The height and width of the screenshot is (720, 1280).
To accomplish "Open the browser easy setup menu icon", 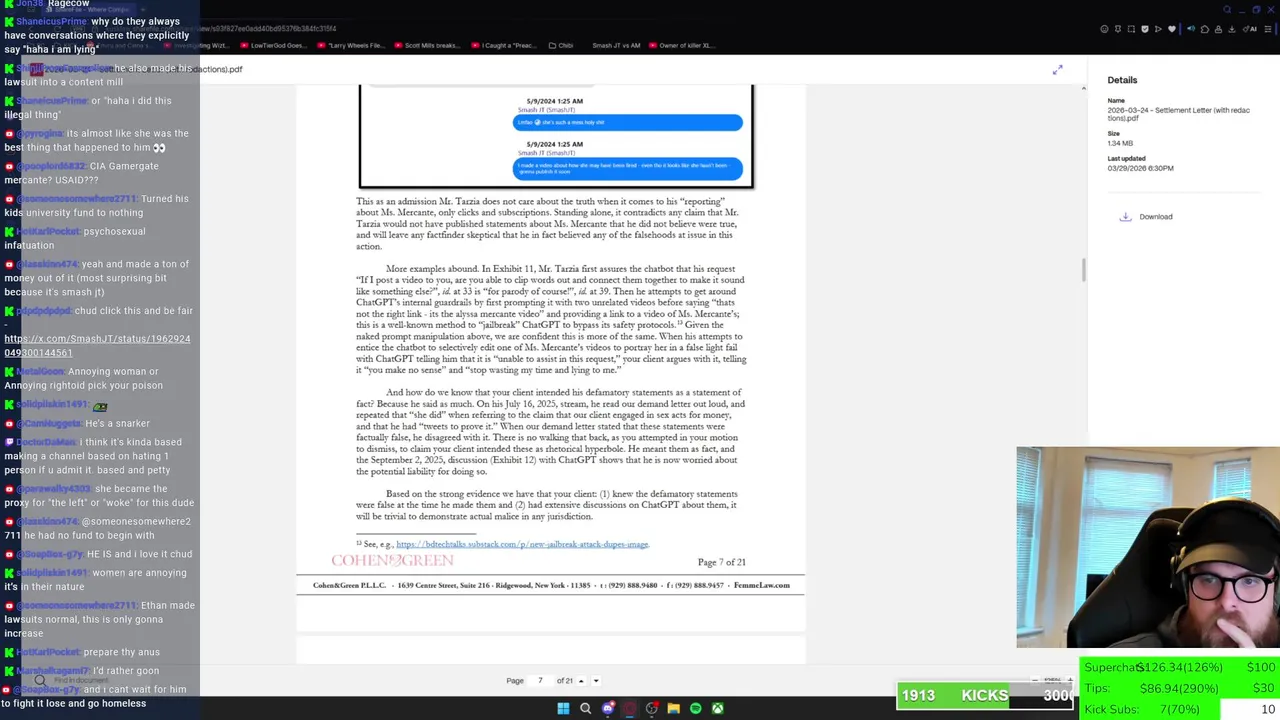I will 1268,29.
